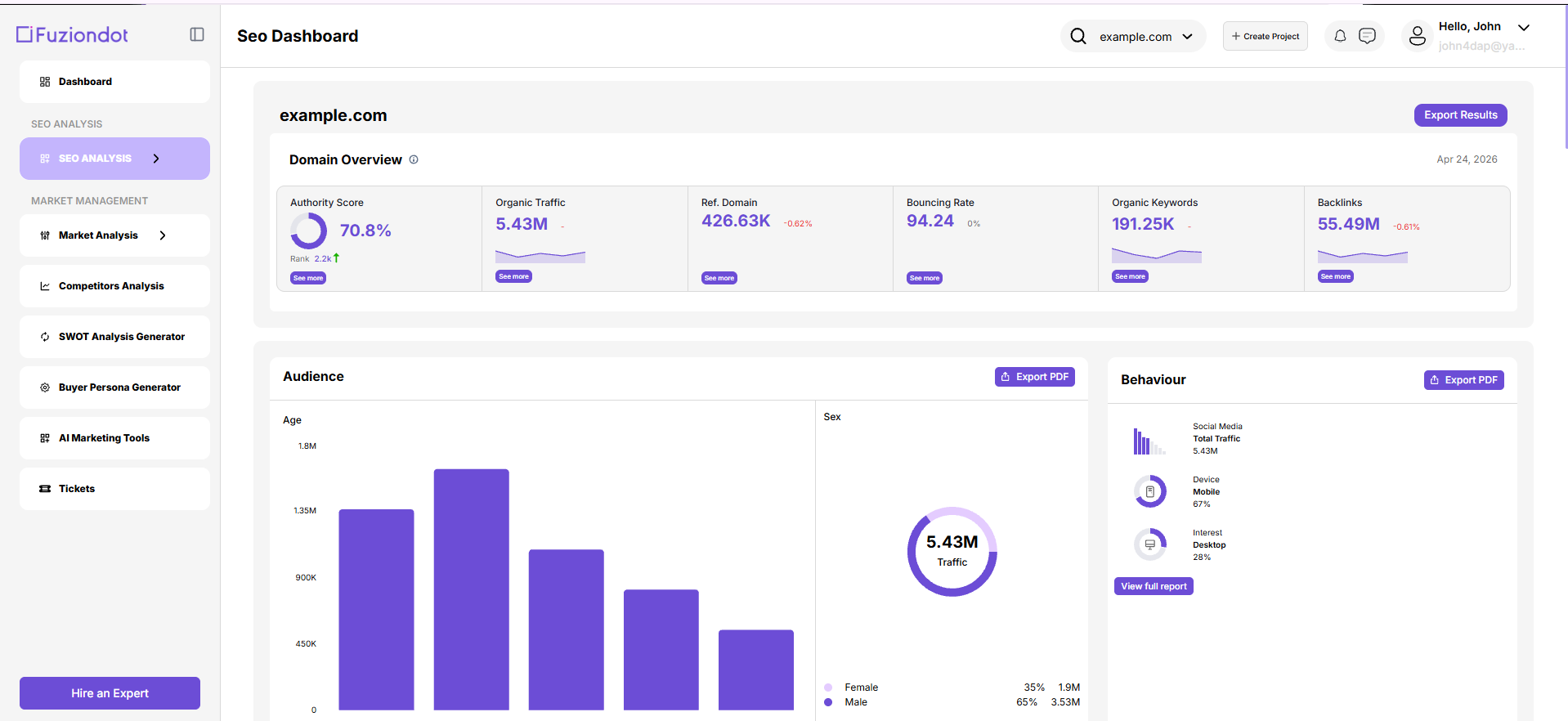Click the user profile avatar icon
The height and width of the screenshot is (721, 1568).
(x=1418, y=36)
